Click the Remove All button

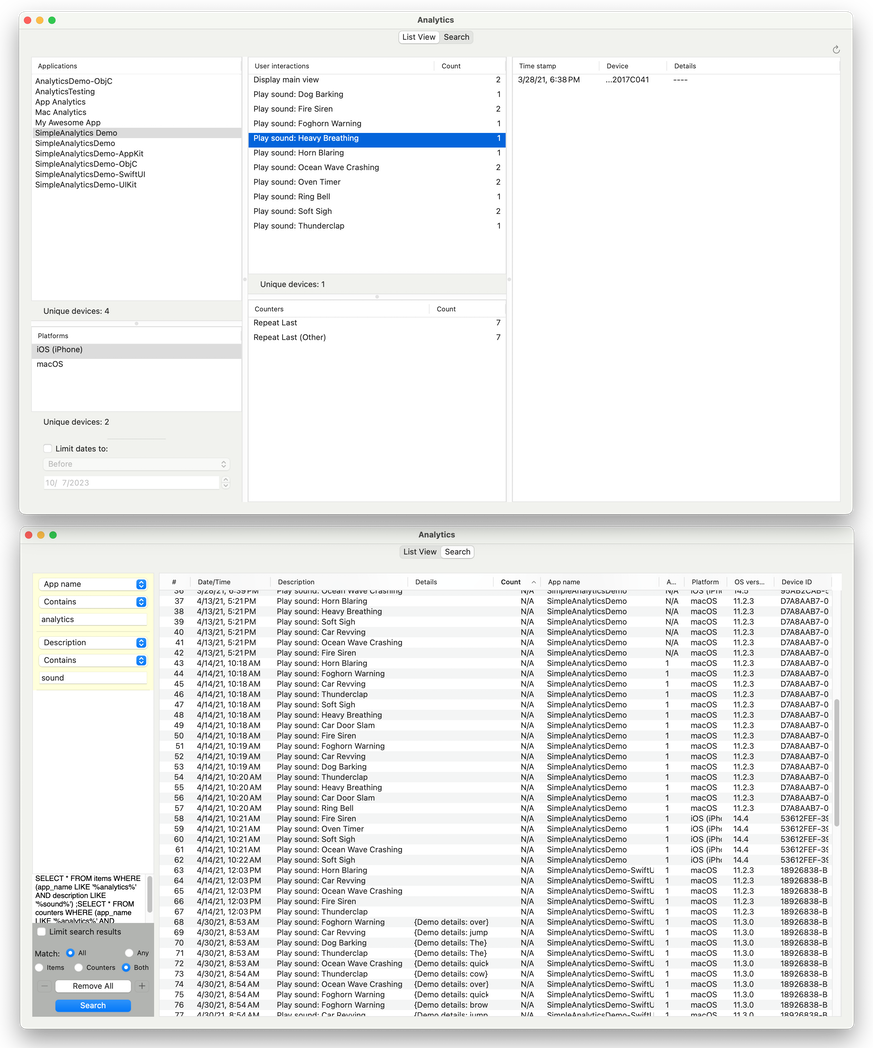pos(93,986)
